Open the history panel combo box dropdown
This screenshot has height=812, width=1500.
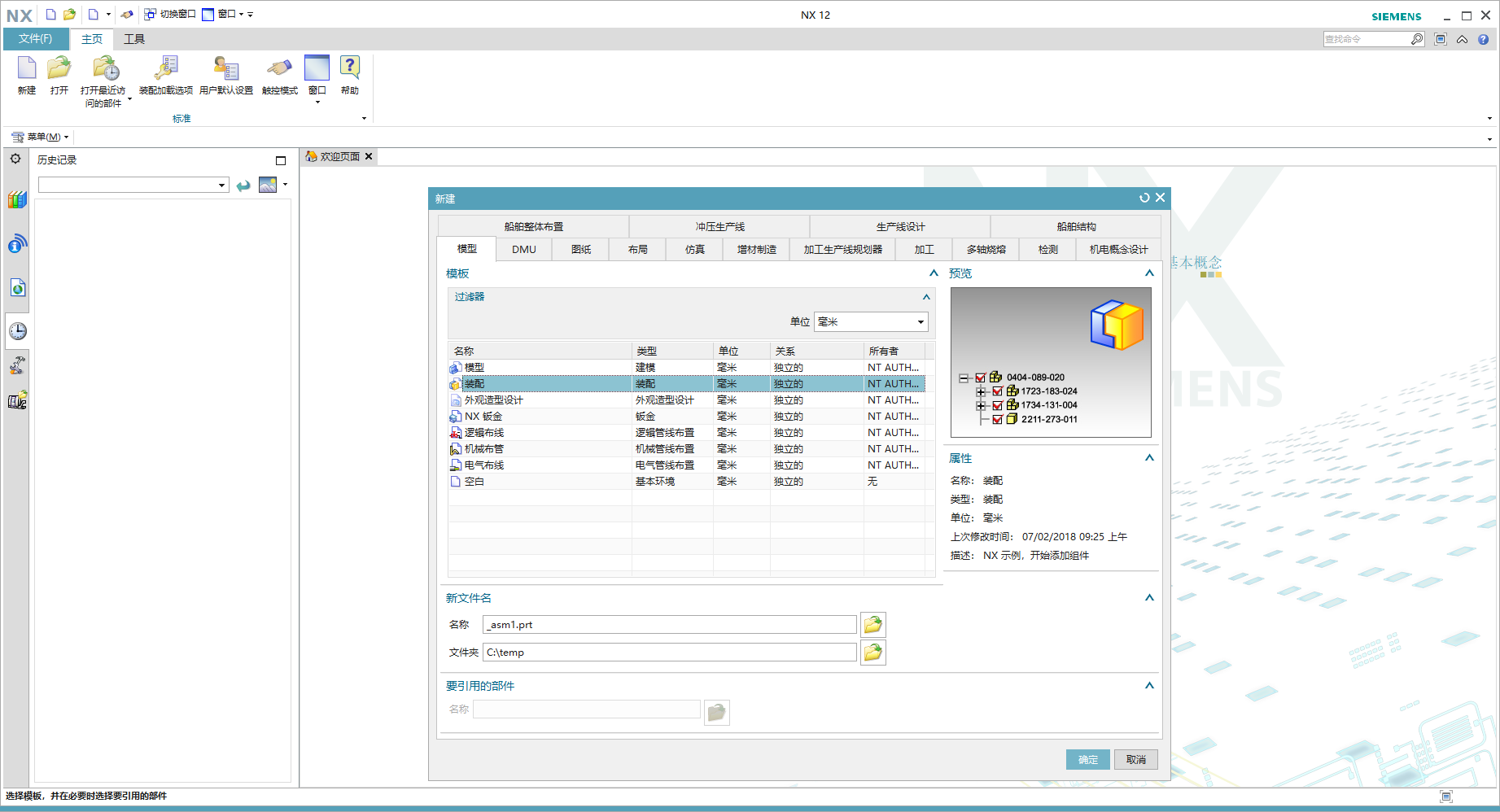[221, 186]
